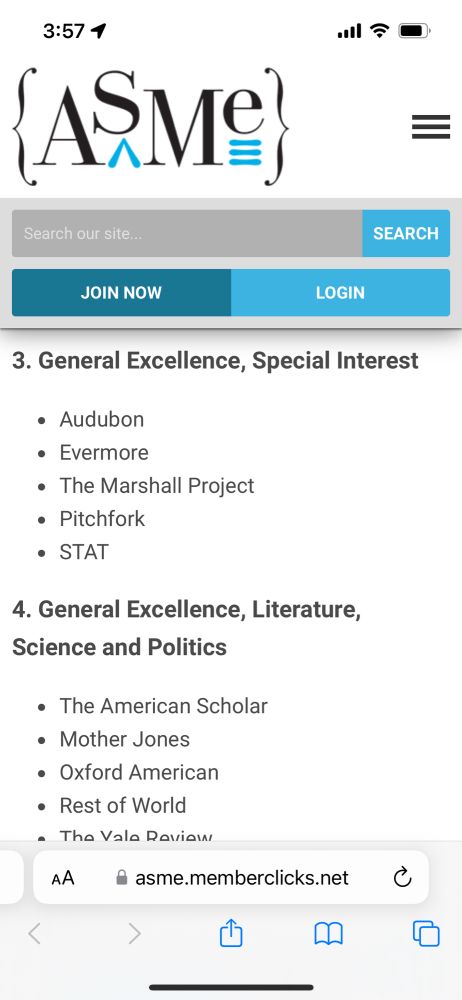Open the hamburger navigation menu
Viewport: 462px width, 1000px height.
pos(431,127)
